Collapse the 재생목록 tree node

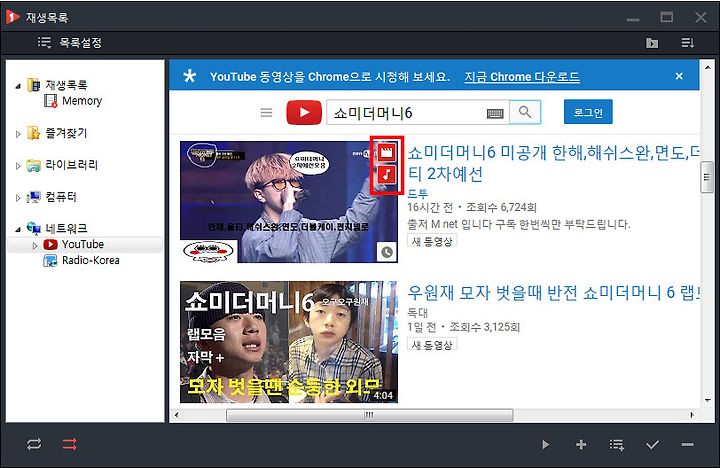coord(18,86)
